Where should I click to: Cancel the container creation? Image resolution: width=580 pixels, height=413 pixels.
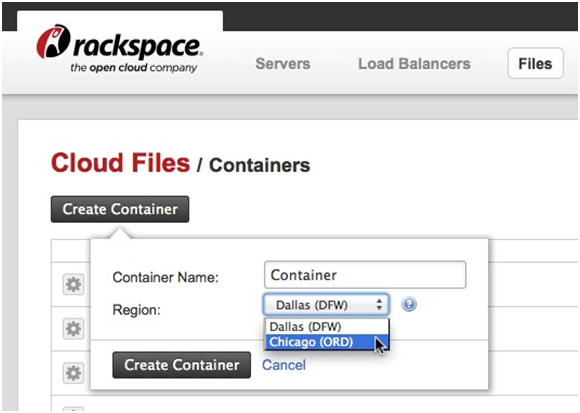click(x=284, y=365)
